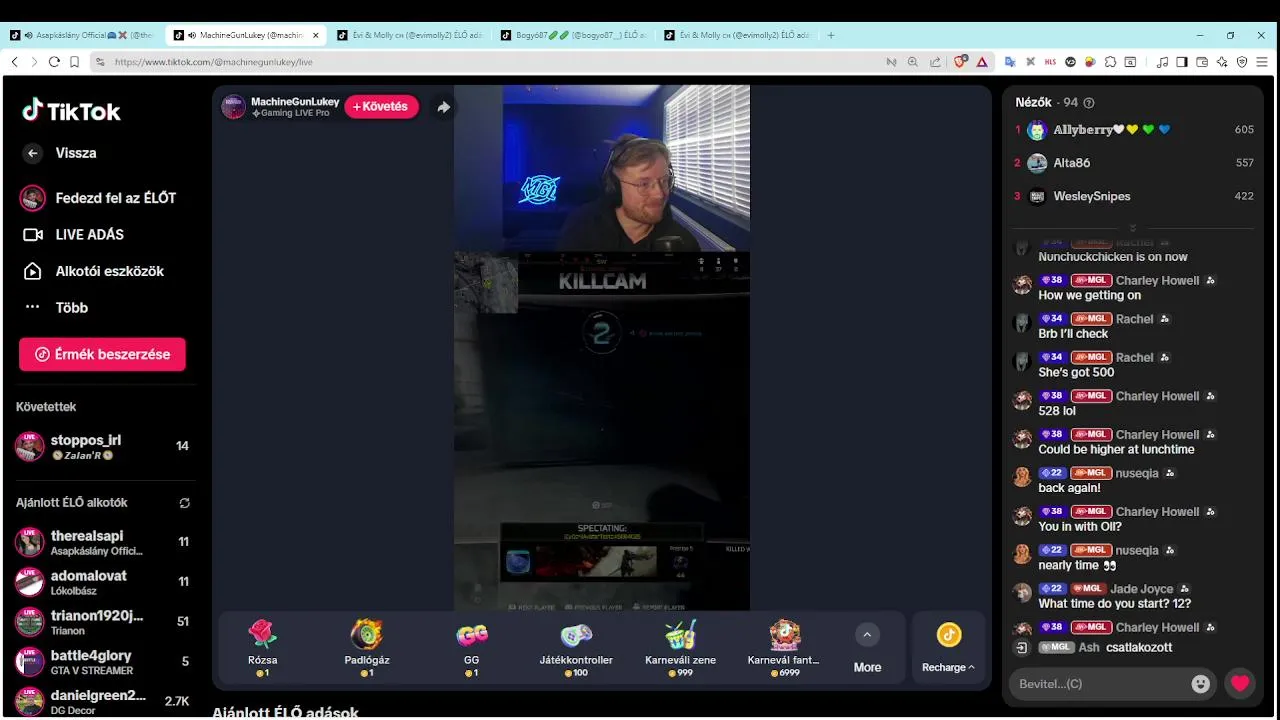
Task: Open Brave Rewards triangle icon
Action: (982, 62)
